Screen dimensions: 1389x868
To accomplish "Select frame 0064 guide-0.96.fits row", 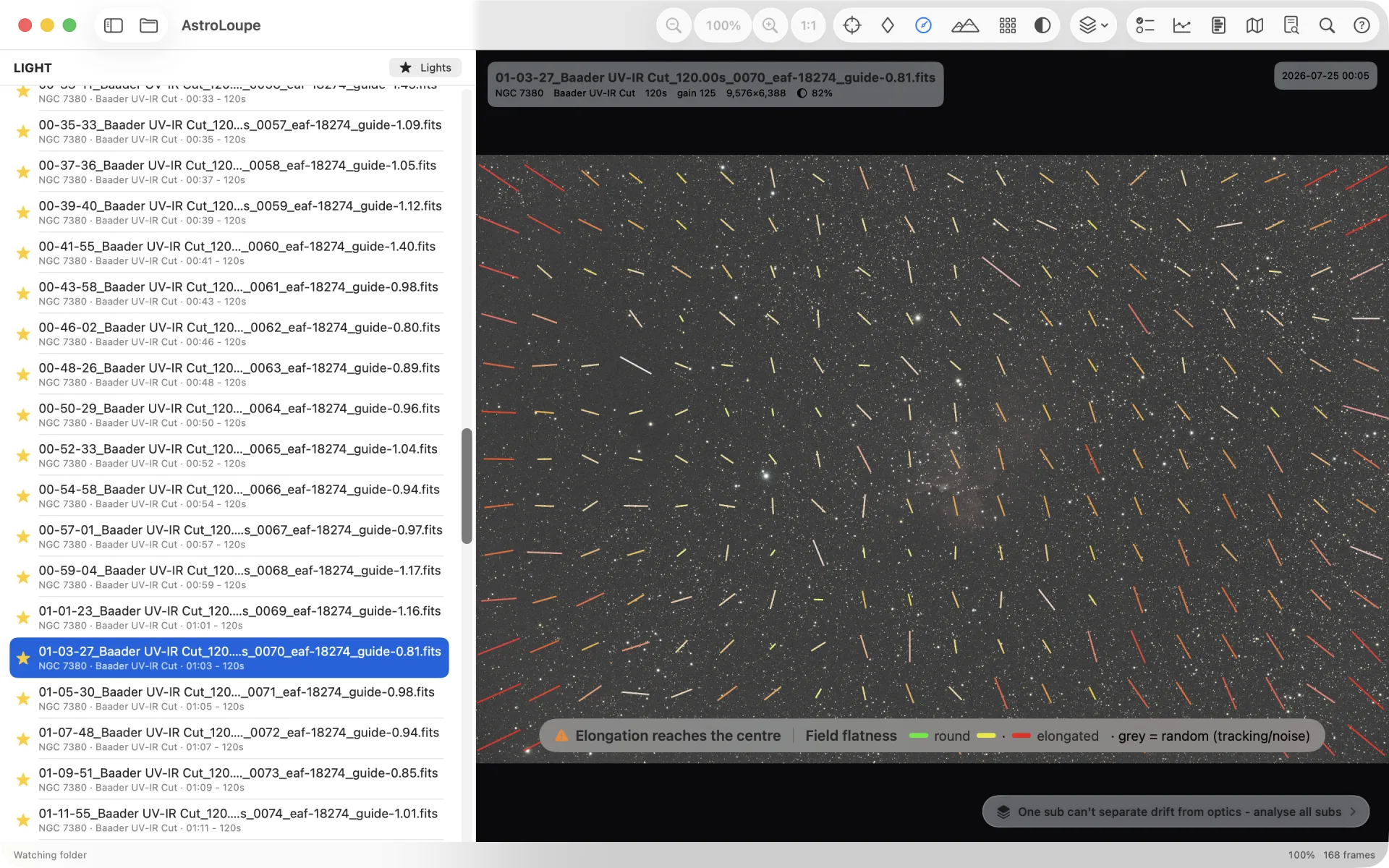I will pyautogui.click(x=229, y=414).
